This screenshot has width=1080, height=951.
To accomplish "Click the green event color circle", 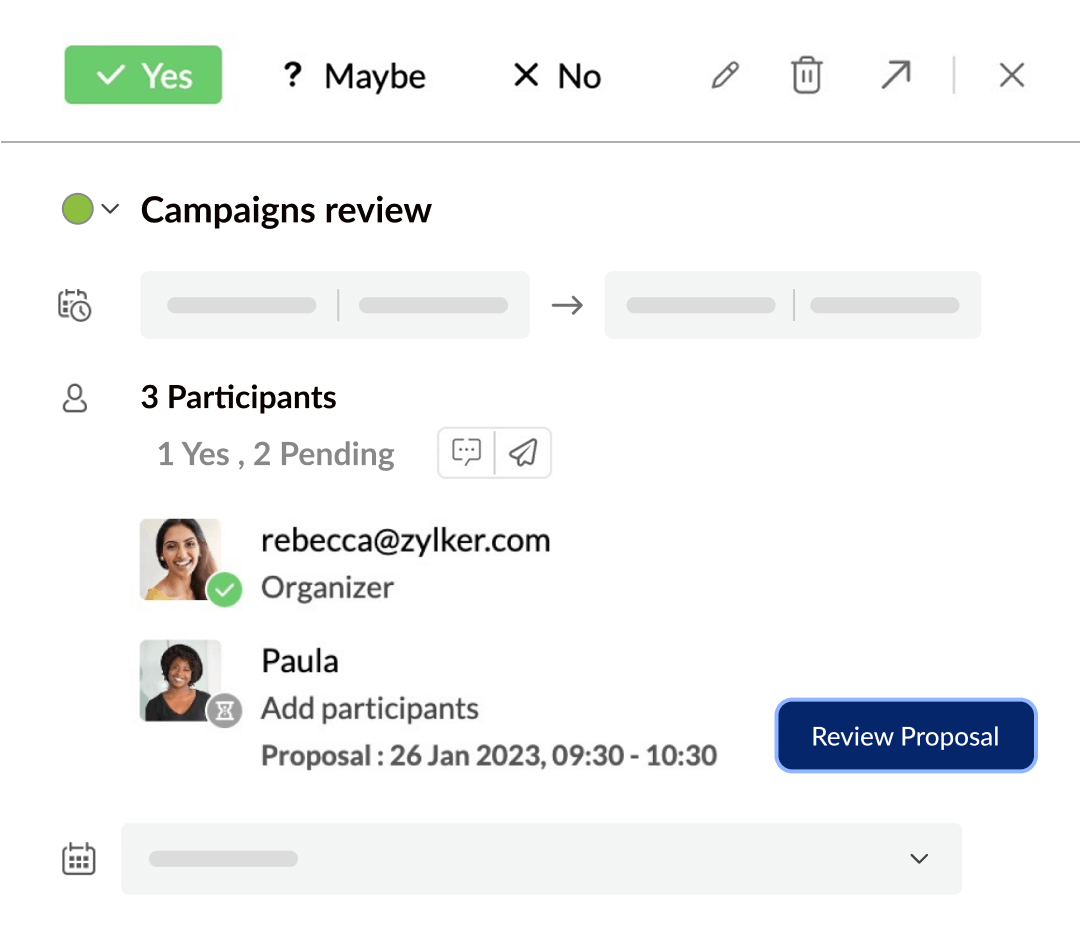I will click(x=77, y=210).
